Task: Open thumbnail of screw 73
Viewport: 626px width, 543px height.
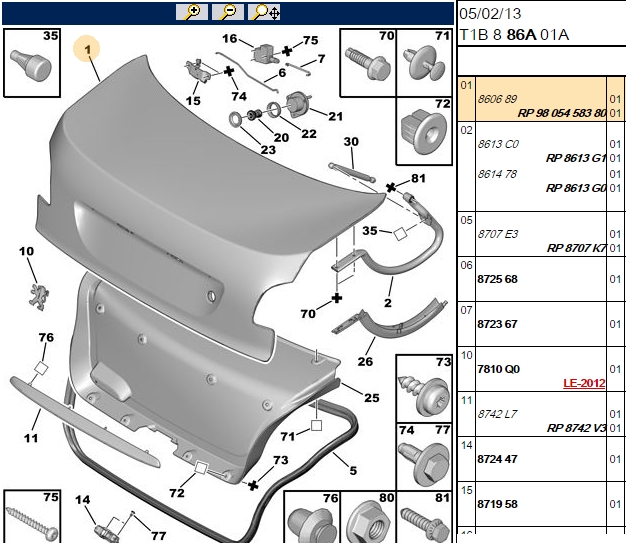Action: pyautogui.click(x=424, y=388)
